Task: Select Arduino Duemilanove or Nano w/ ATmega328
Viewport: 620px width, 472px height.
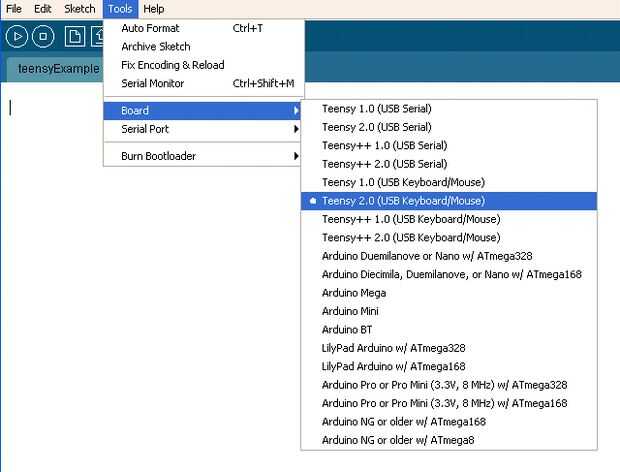Action: pos(449,256)
